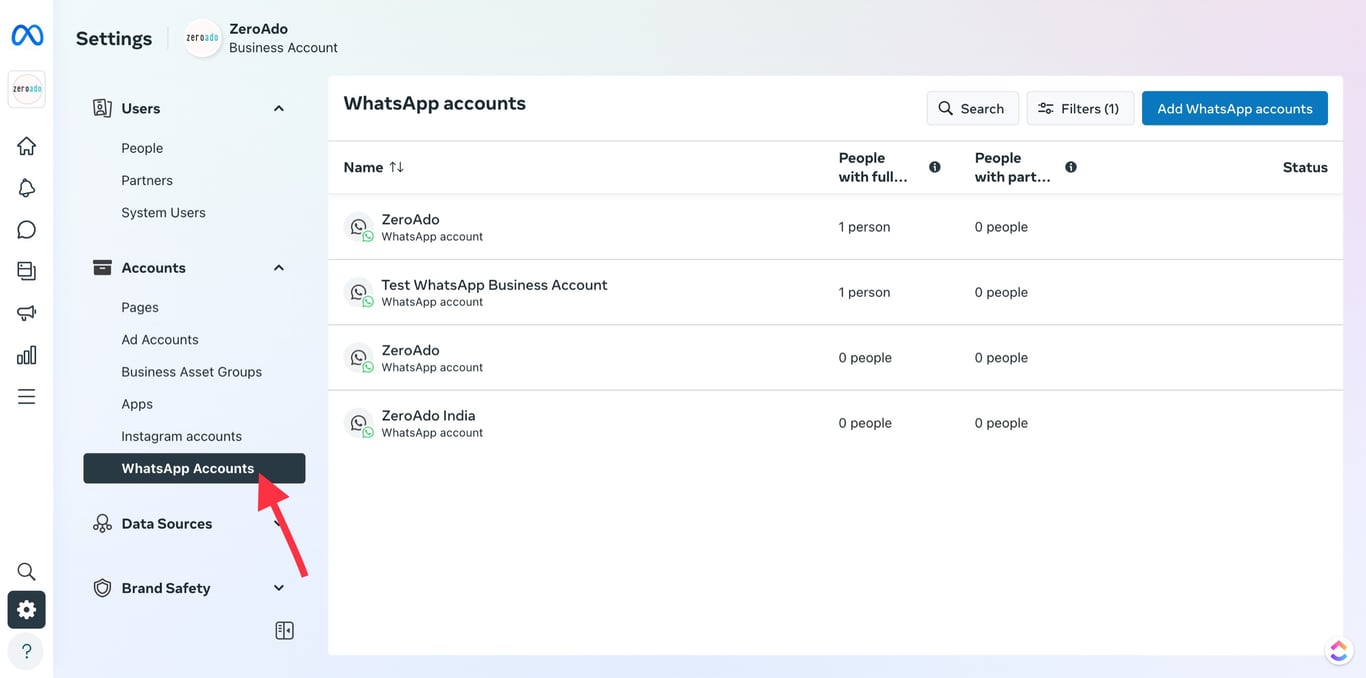Click the Meta logo
This screenshot has width=1366, height=678.
(x=26, y=34)
